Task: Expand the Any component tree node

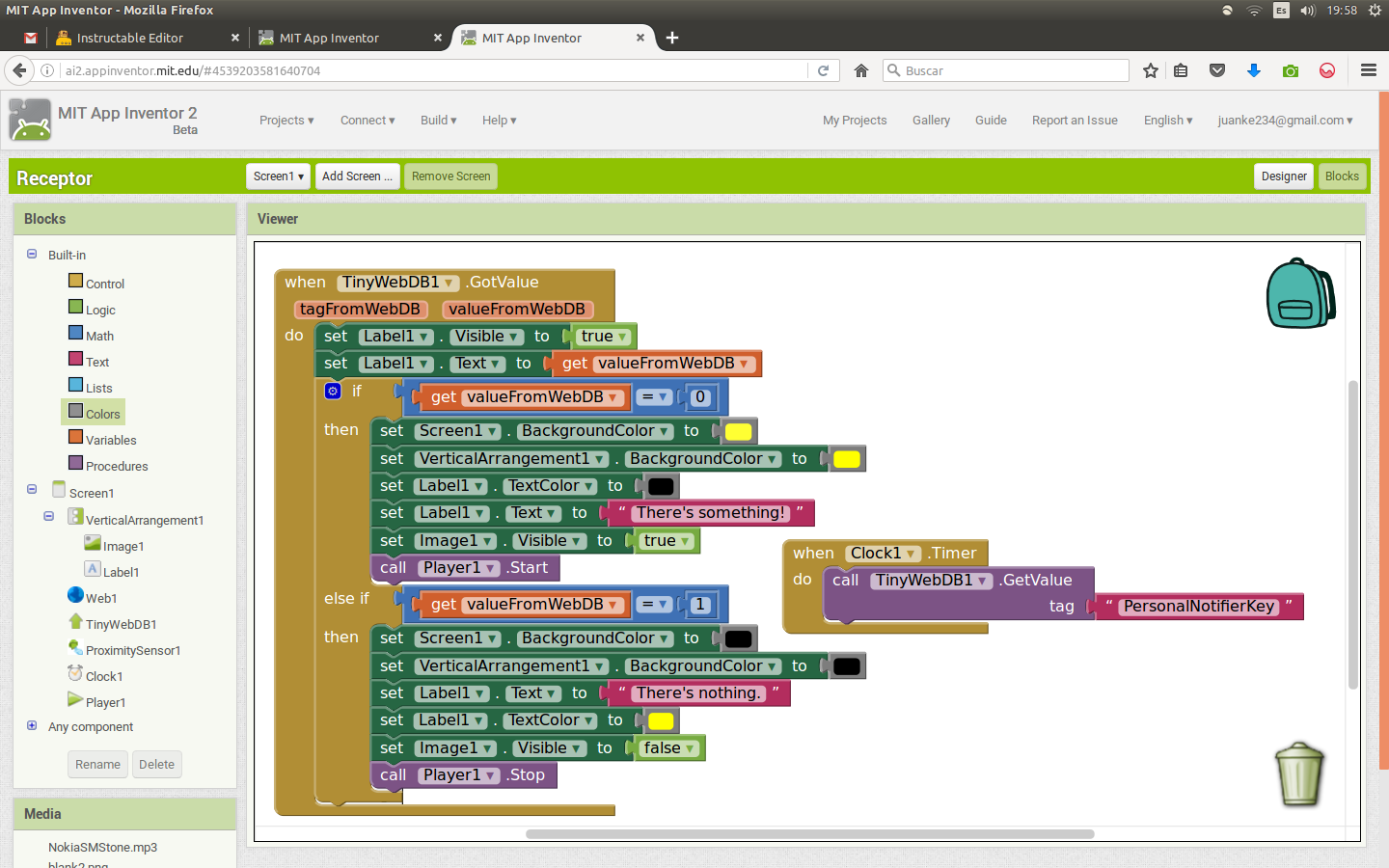Action: click(x=32, y=725)
